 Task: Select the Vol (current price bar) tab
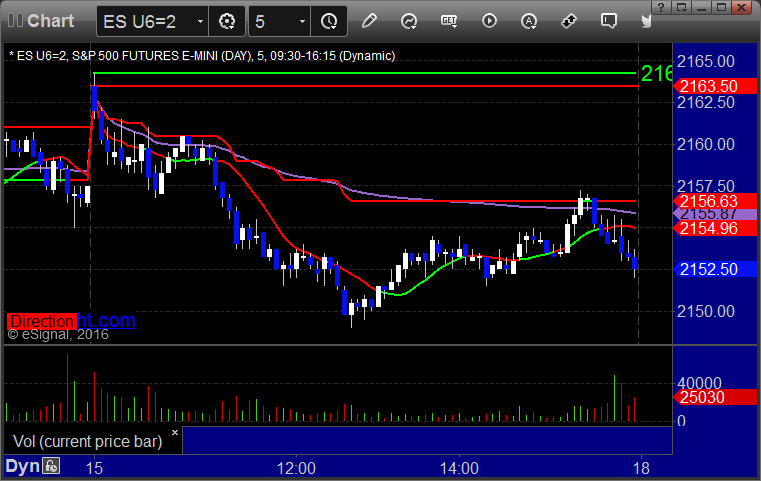coord(87,441)
